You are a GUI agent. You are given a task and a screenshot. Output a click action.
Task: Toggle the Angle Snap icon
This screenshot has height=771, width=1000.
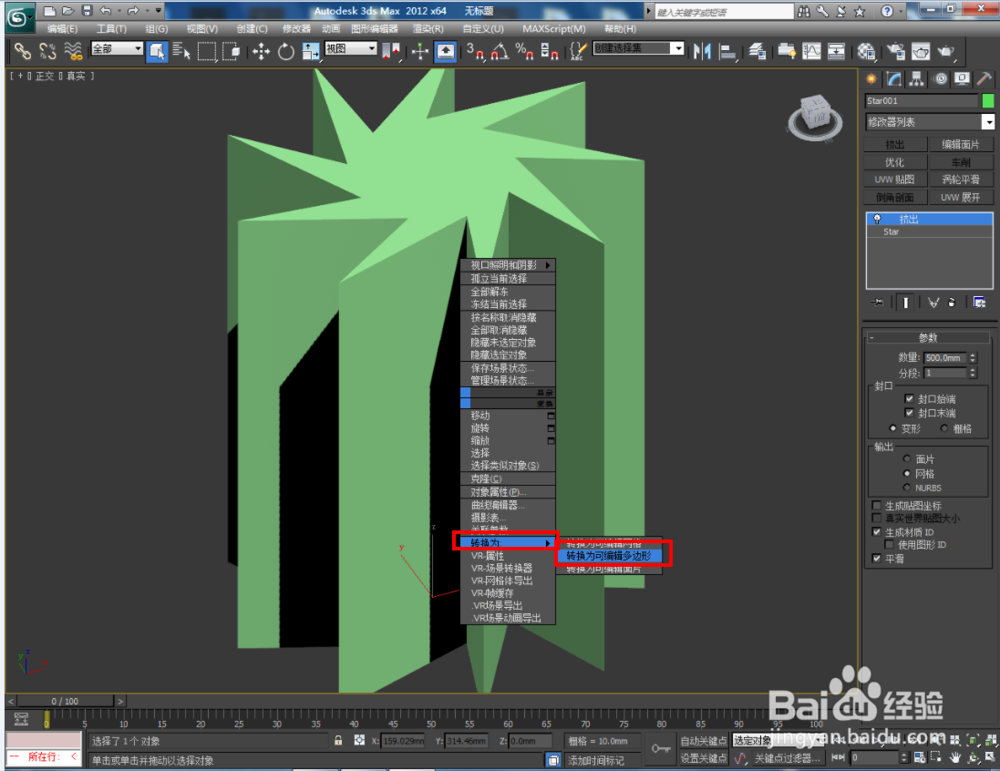500,52
